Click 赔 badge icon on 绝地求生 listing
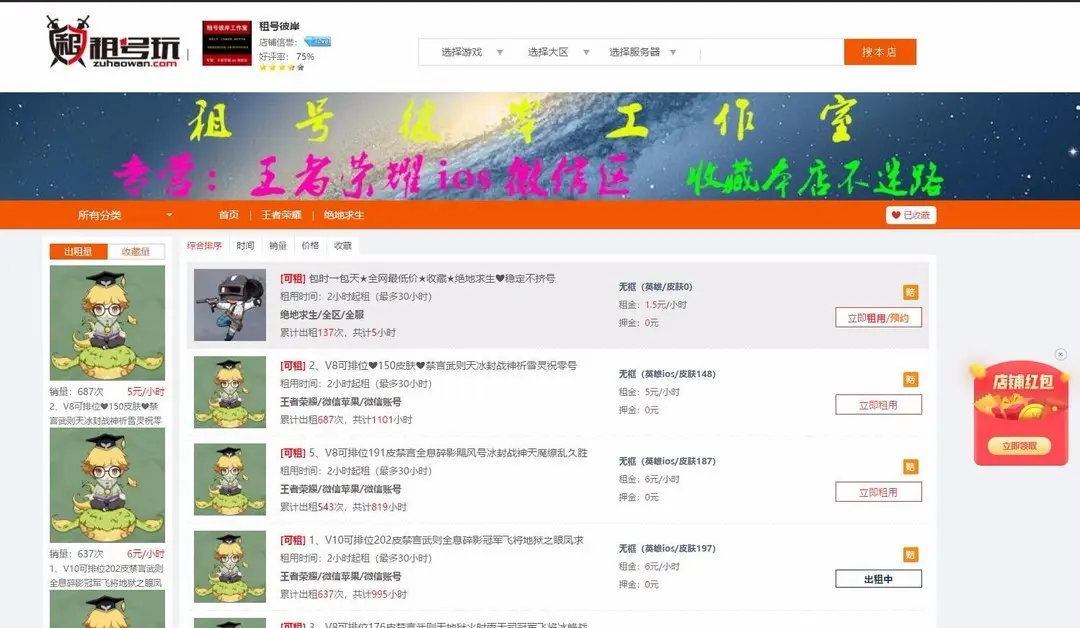 click(911, 292)
